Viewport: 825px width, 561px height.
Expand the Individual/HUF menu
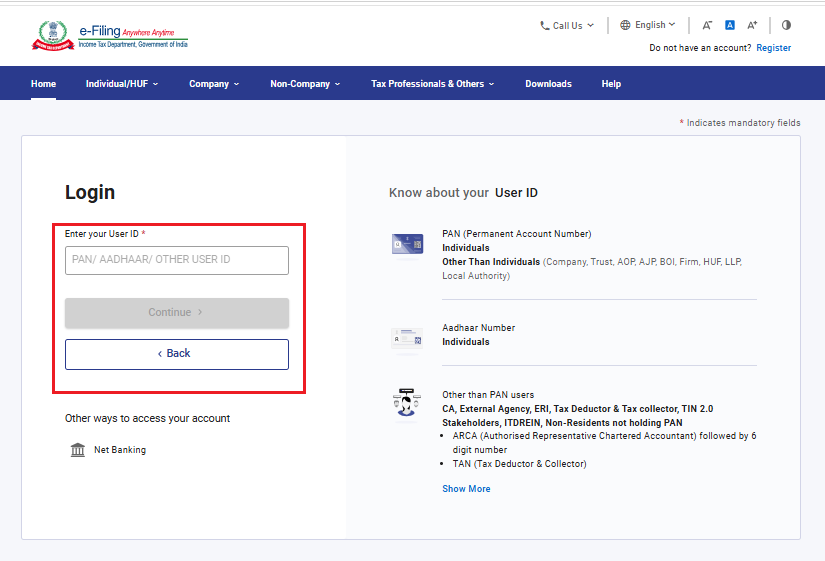tap(122, 84)
